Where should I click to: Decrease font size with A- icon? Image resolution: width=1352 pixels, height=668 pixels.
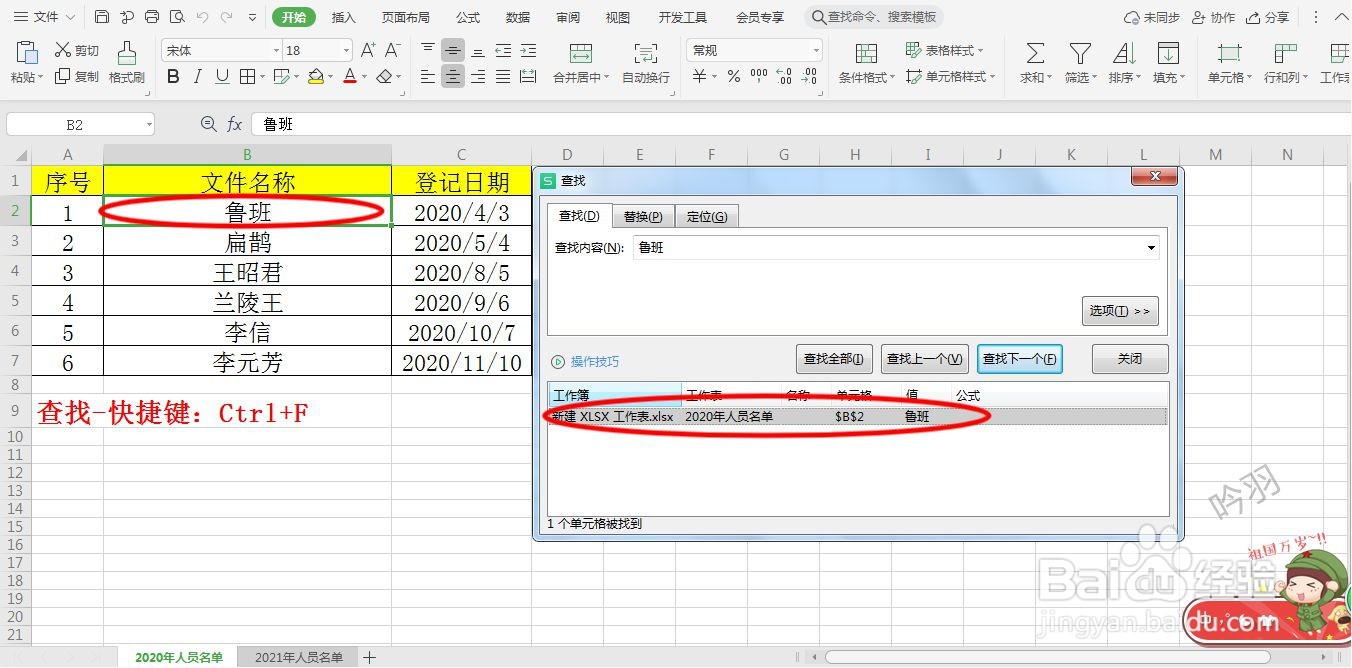click(392, 50)
